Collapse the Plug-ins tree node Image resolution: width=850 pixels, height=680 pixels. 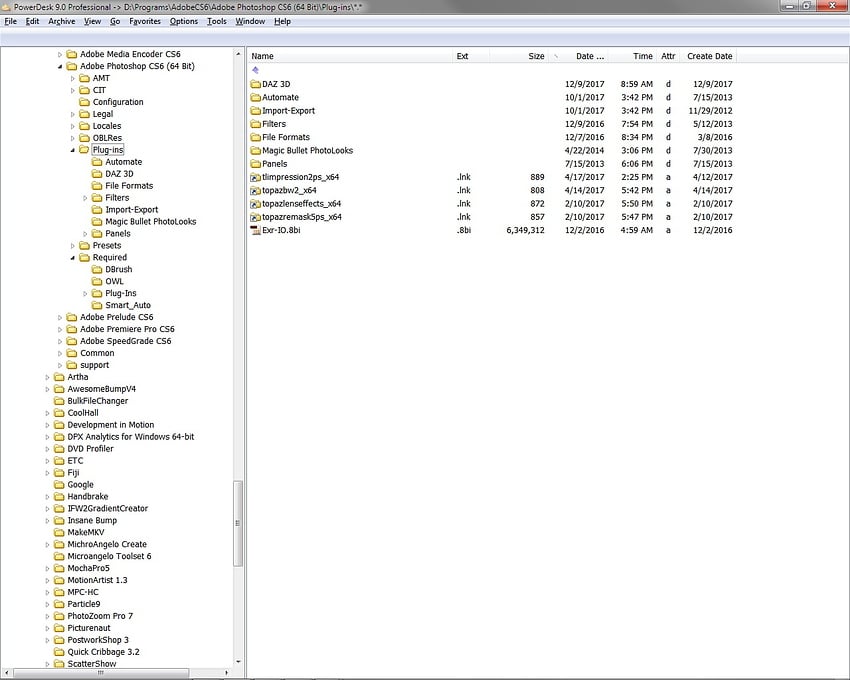(73, 150)
